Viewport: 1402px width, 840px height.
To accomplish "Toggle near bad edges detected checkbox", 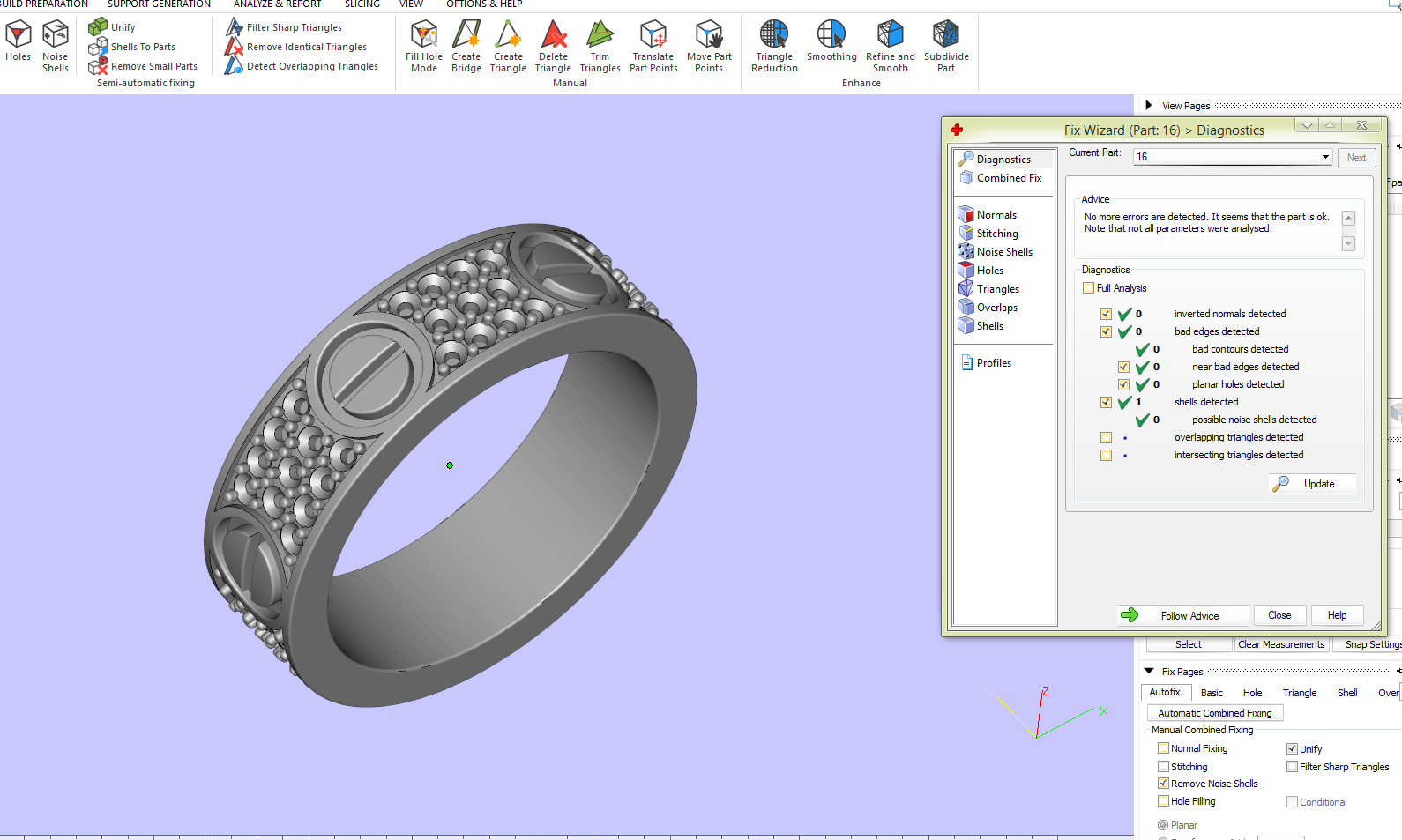I will coord(1123,367).
